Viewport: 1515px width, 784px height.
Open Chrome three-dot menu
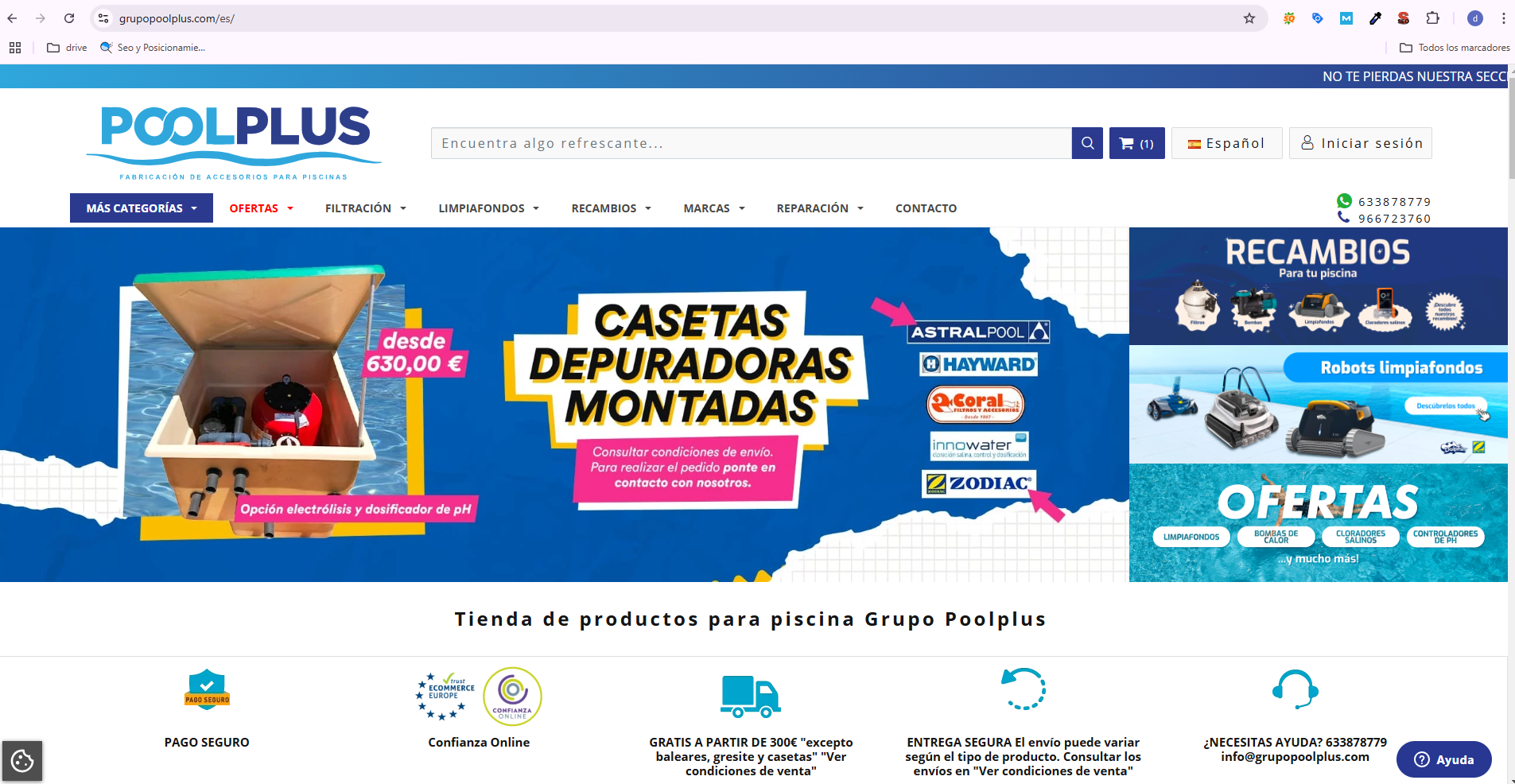click(x=1503, y=18)
